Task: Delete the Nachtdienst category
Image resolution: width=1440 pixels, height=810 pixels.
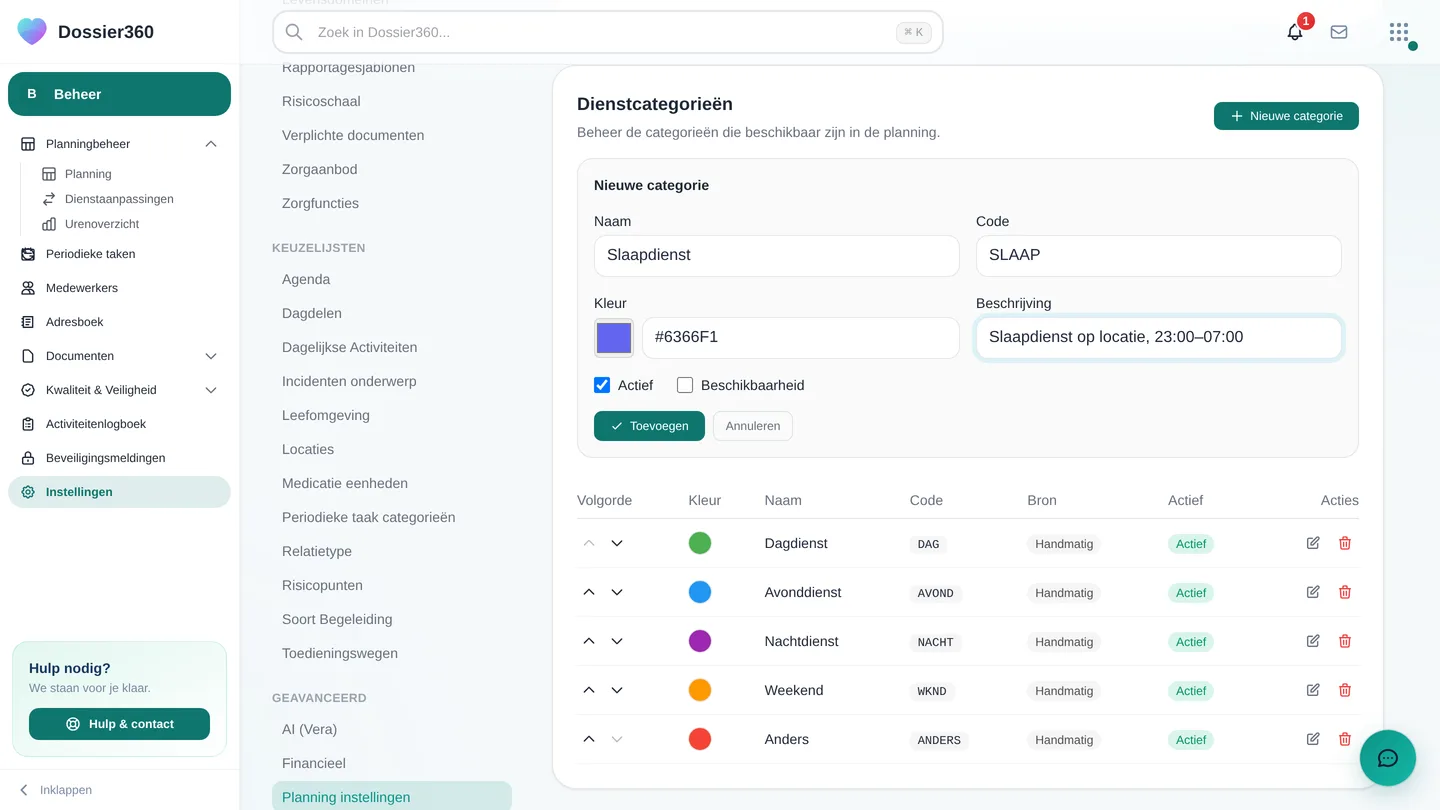Action: [1345, 641]
